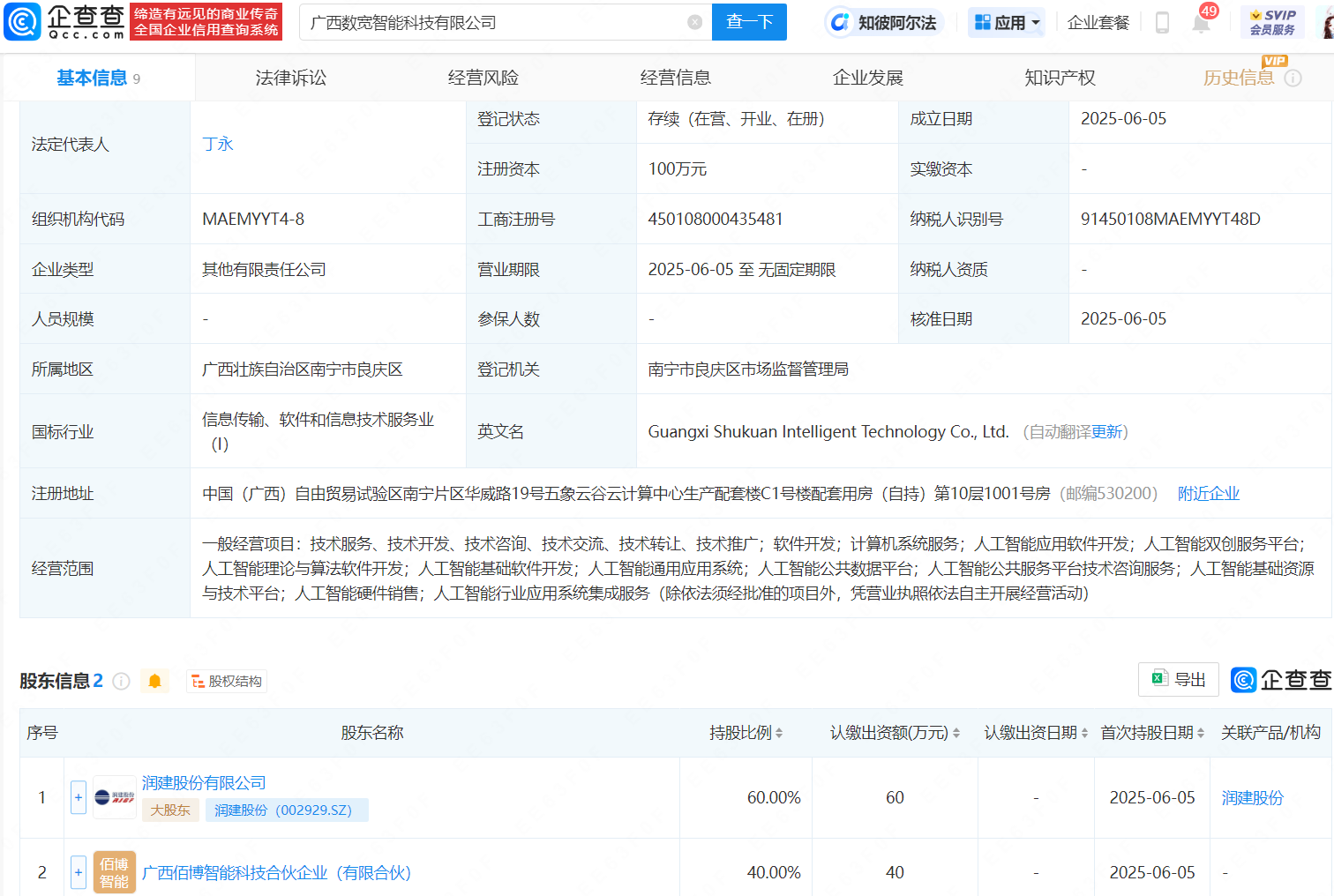Open the 附近企业 nearby companies link
Image resolution: width=1334 pixels, height=896 pixels.
(1209, 494)
